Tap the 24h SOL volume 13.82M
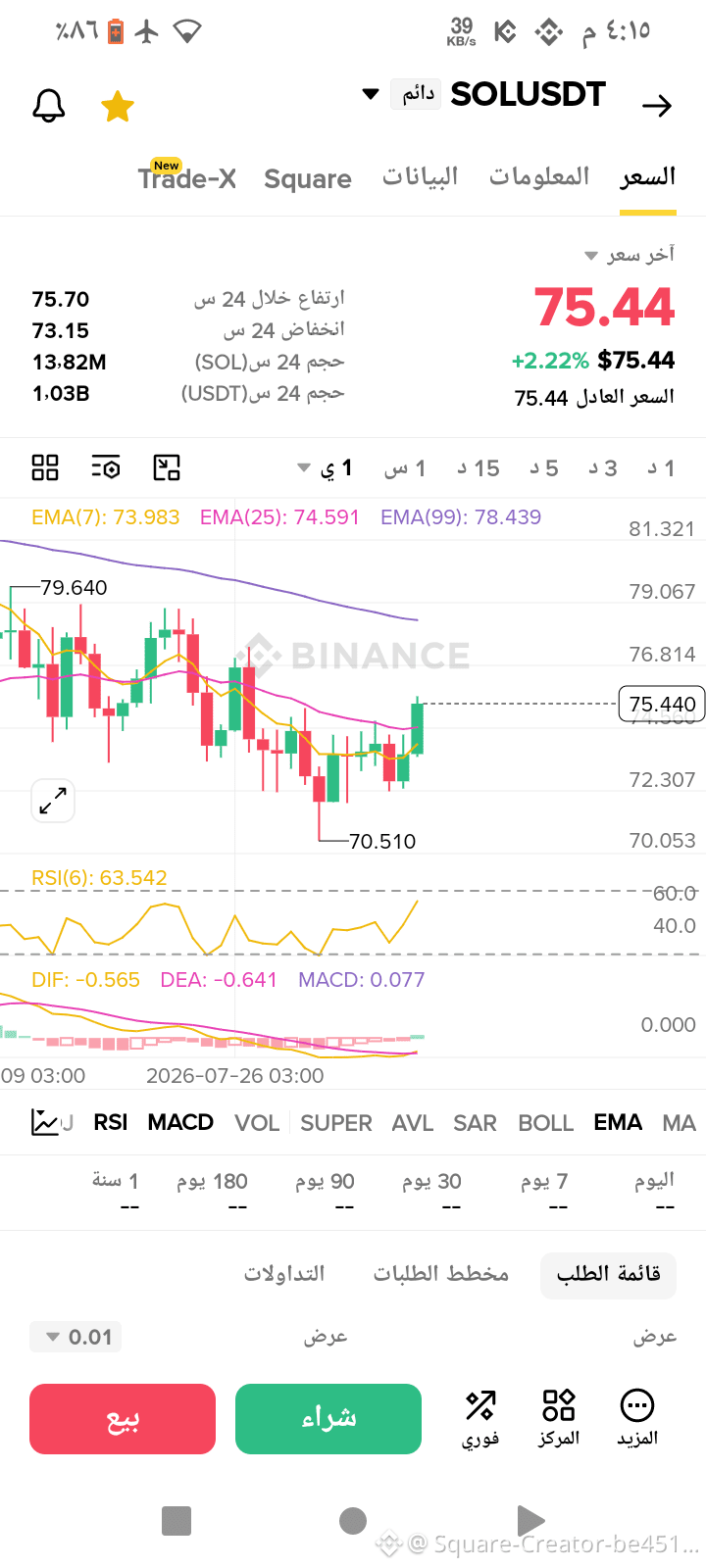706x1568 pixels. pos(70,362)
